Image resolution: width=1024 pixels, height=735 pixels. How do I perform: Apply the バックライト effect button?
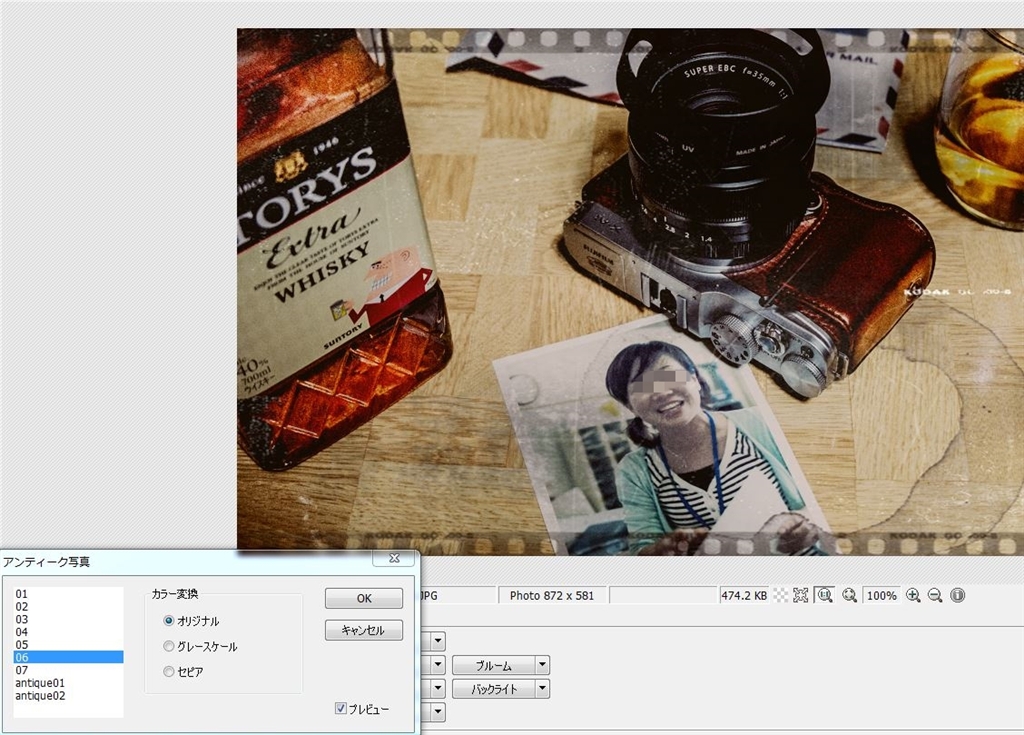coord(494,689)
